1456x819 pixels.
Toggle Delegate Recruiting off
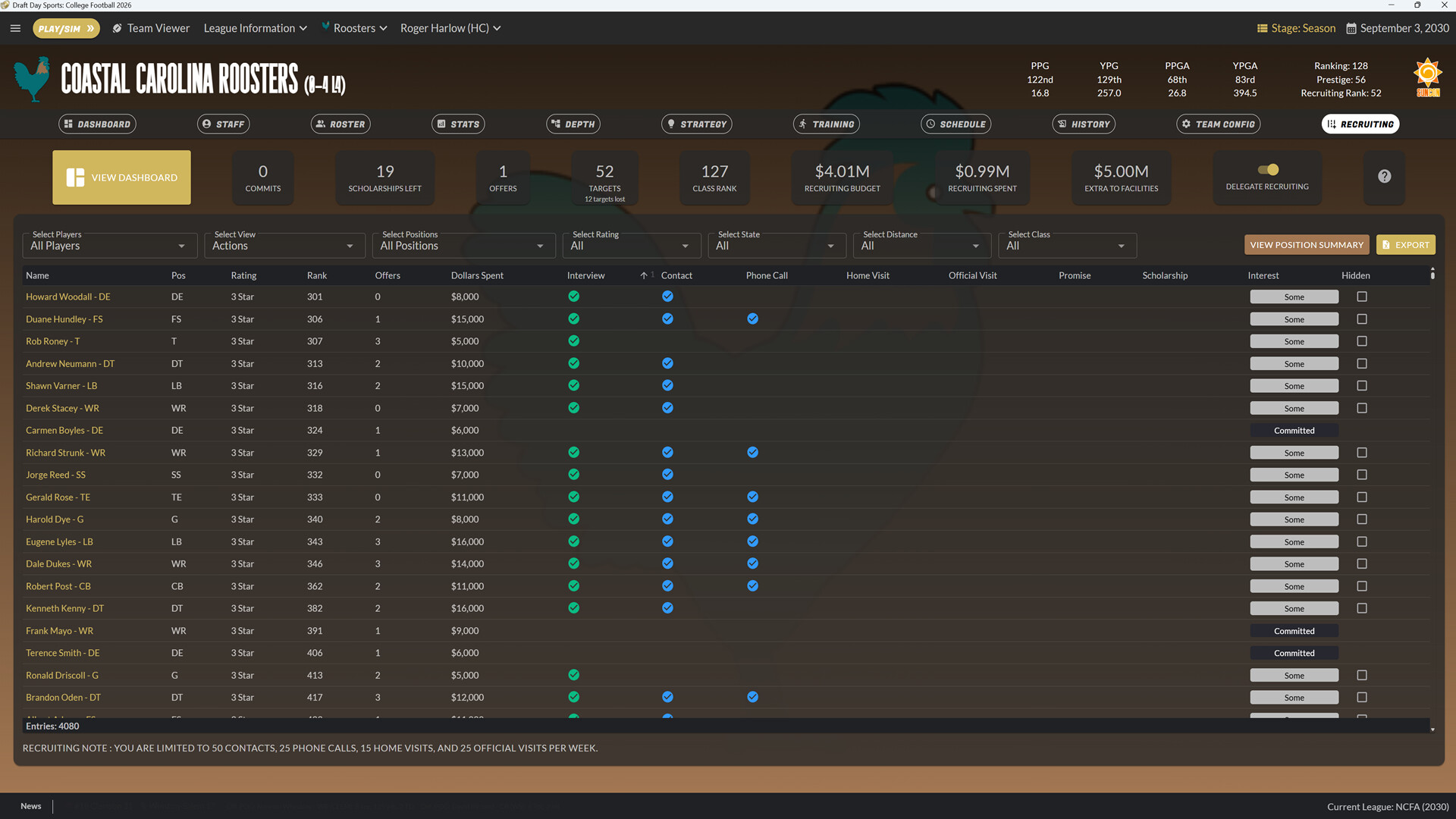pos(1267,170)
